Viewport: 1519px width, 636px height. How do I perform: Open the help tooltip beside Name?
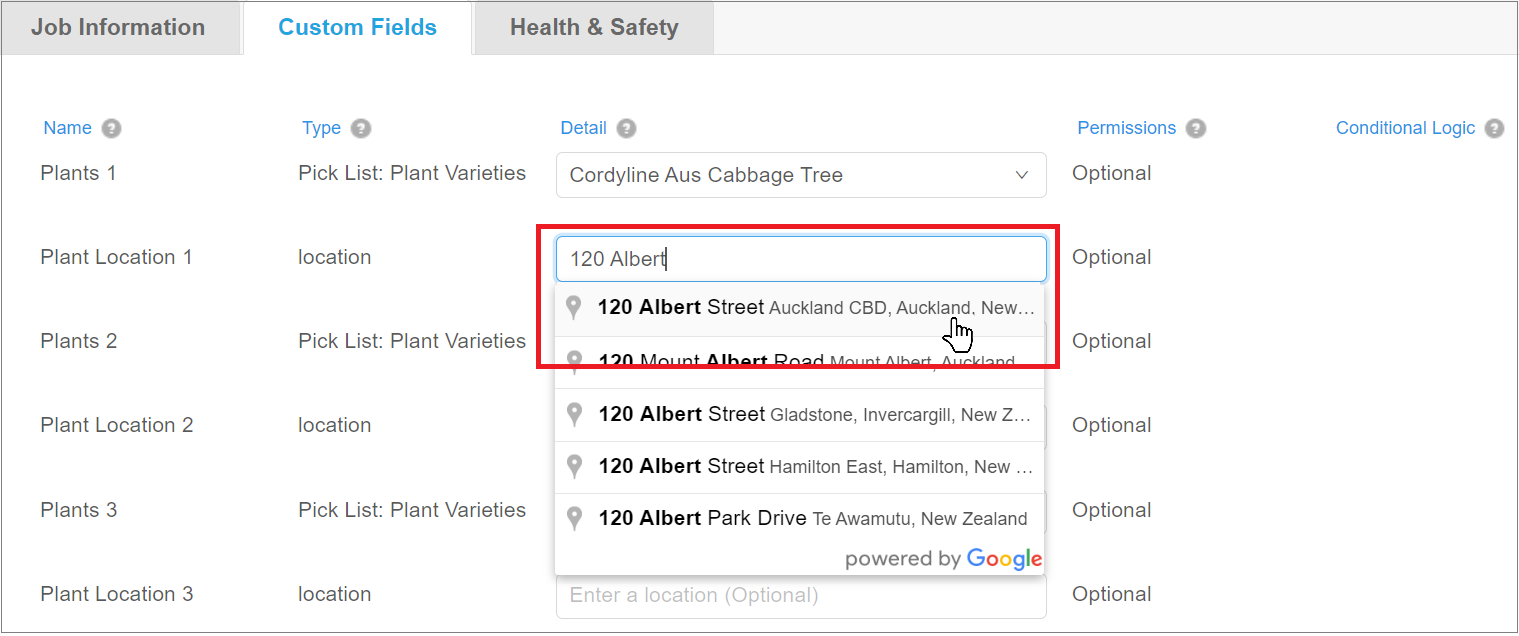pos(110,127)
